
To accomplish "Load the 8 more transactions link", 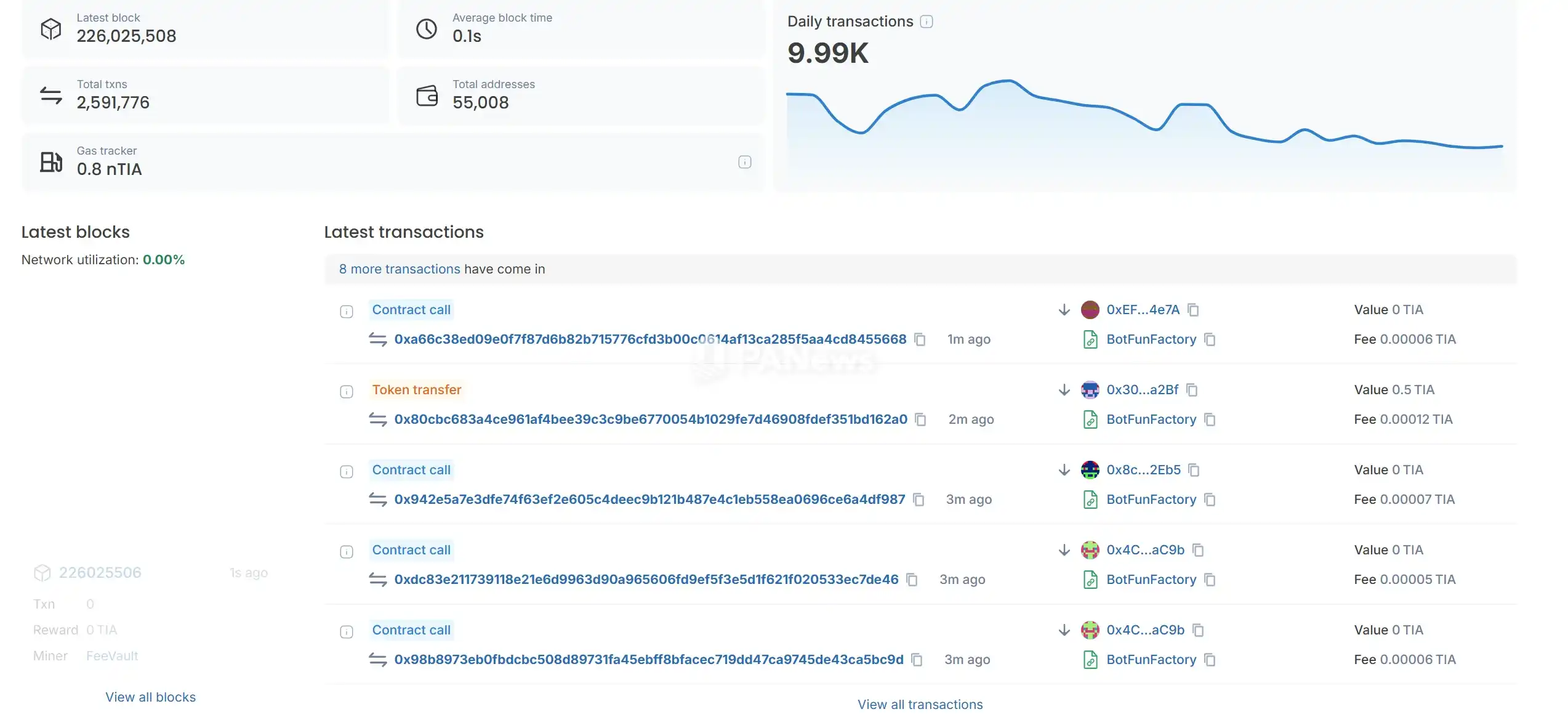I will coord(400,269).
